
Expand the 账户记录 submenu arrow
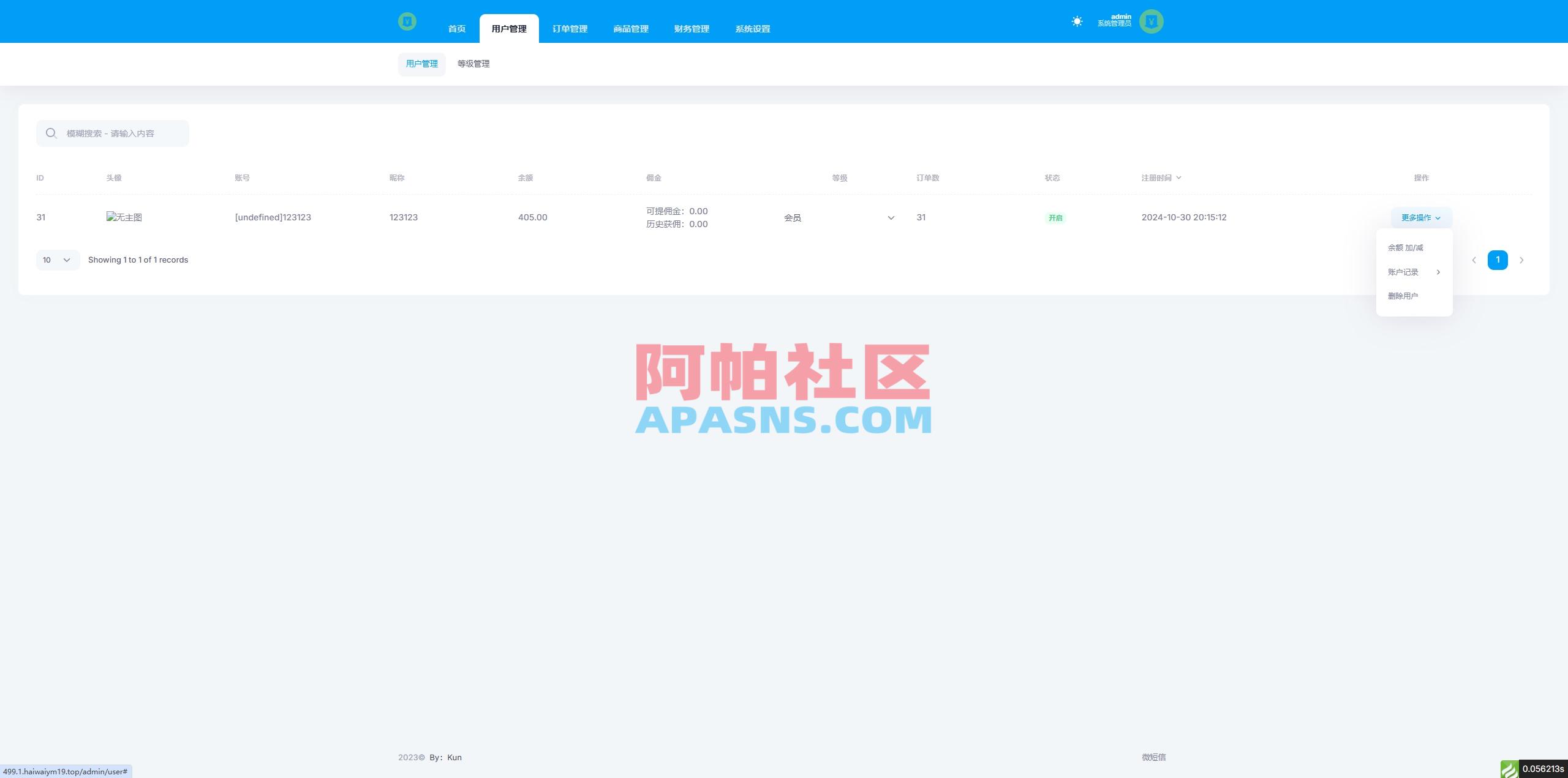point(1439,271)
